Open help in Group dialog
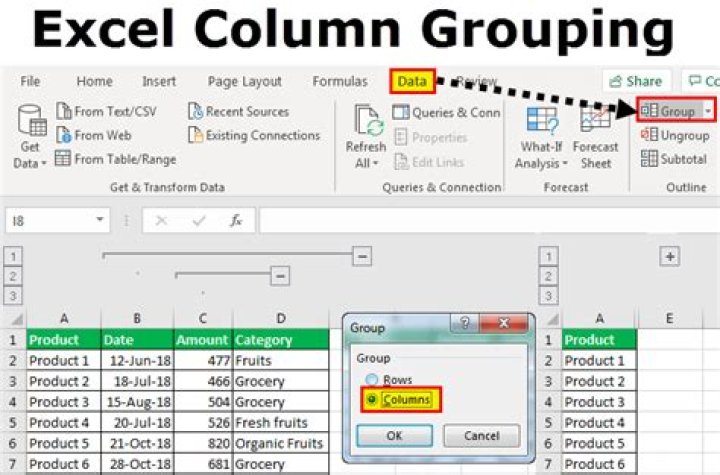This screenshot has width=720, height=475. 464,323
